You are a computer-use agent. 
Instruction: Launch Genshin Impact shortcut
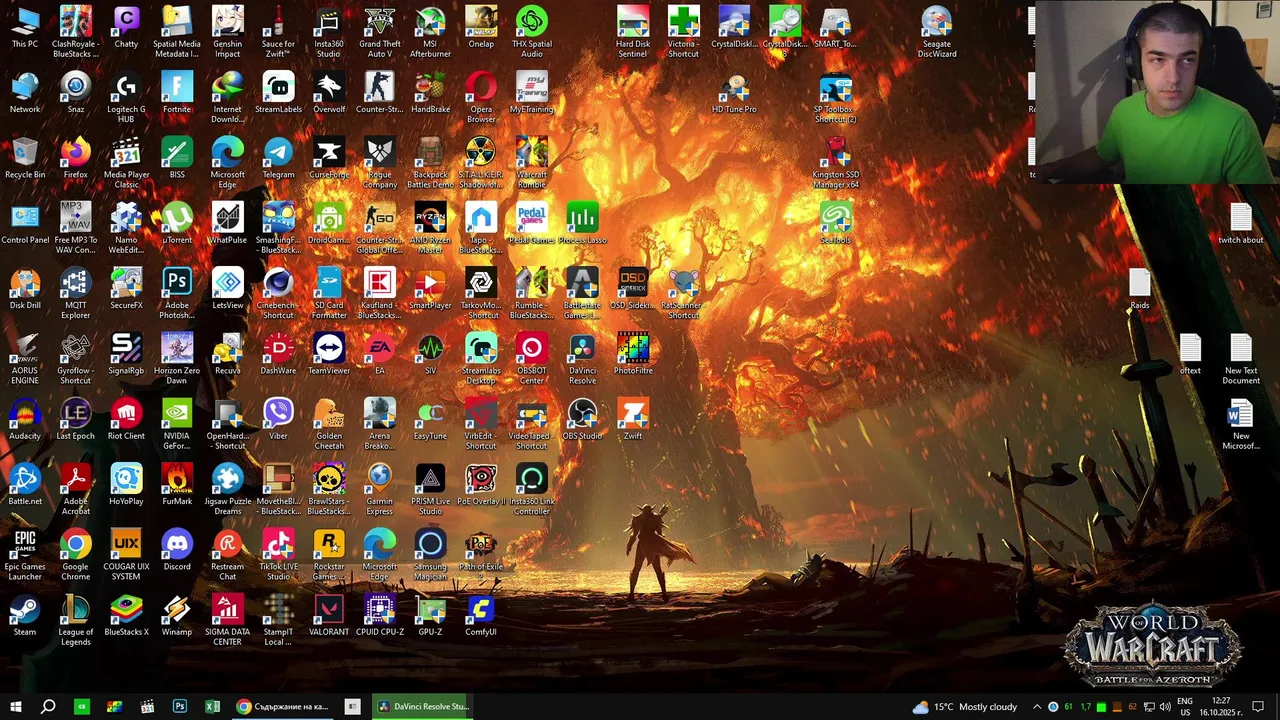click(227, 30)
